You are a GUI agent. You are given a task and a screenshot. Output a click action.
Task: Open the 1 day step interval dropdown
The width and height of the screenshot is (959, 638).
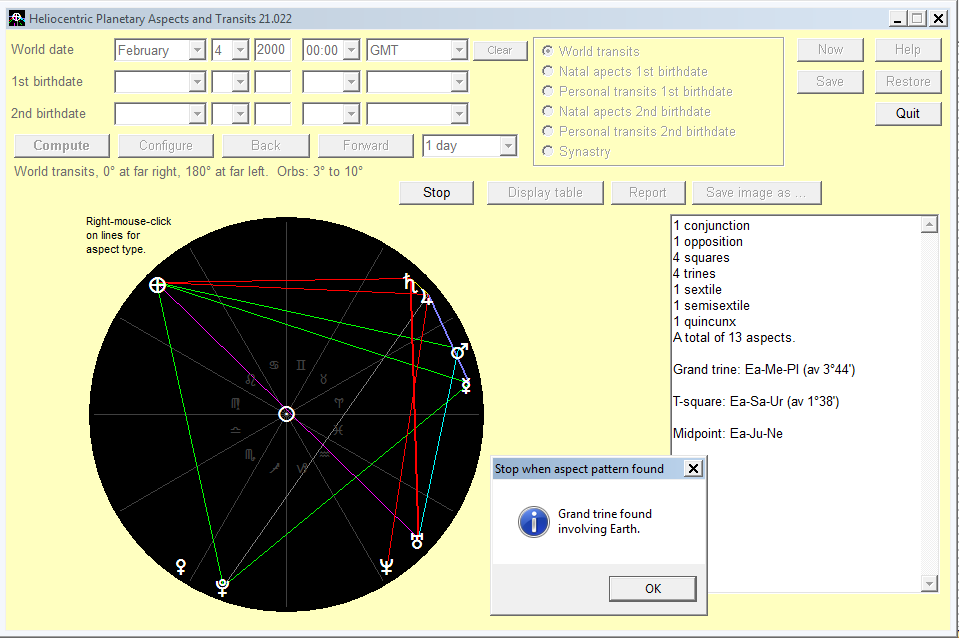[x=508, y=146]
